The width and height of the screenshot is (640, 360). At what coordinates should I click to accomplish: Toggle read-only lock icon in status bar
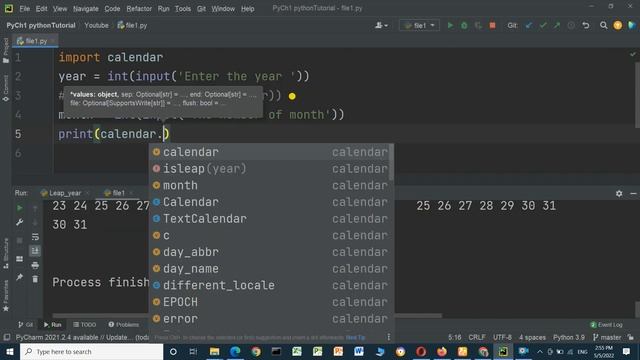pyautogui.click(x=631, y=337)
